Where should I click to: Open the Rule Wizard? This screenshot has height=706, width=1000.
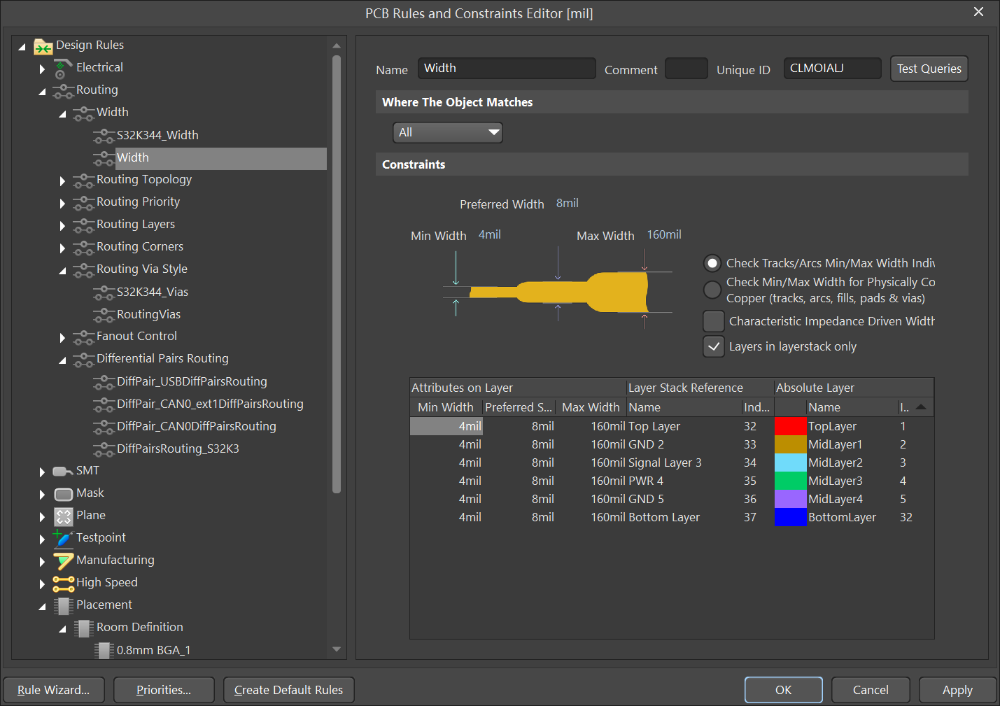tap(53, 689)
